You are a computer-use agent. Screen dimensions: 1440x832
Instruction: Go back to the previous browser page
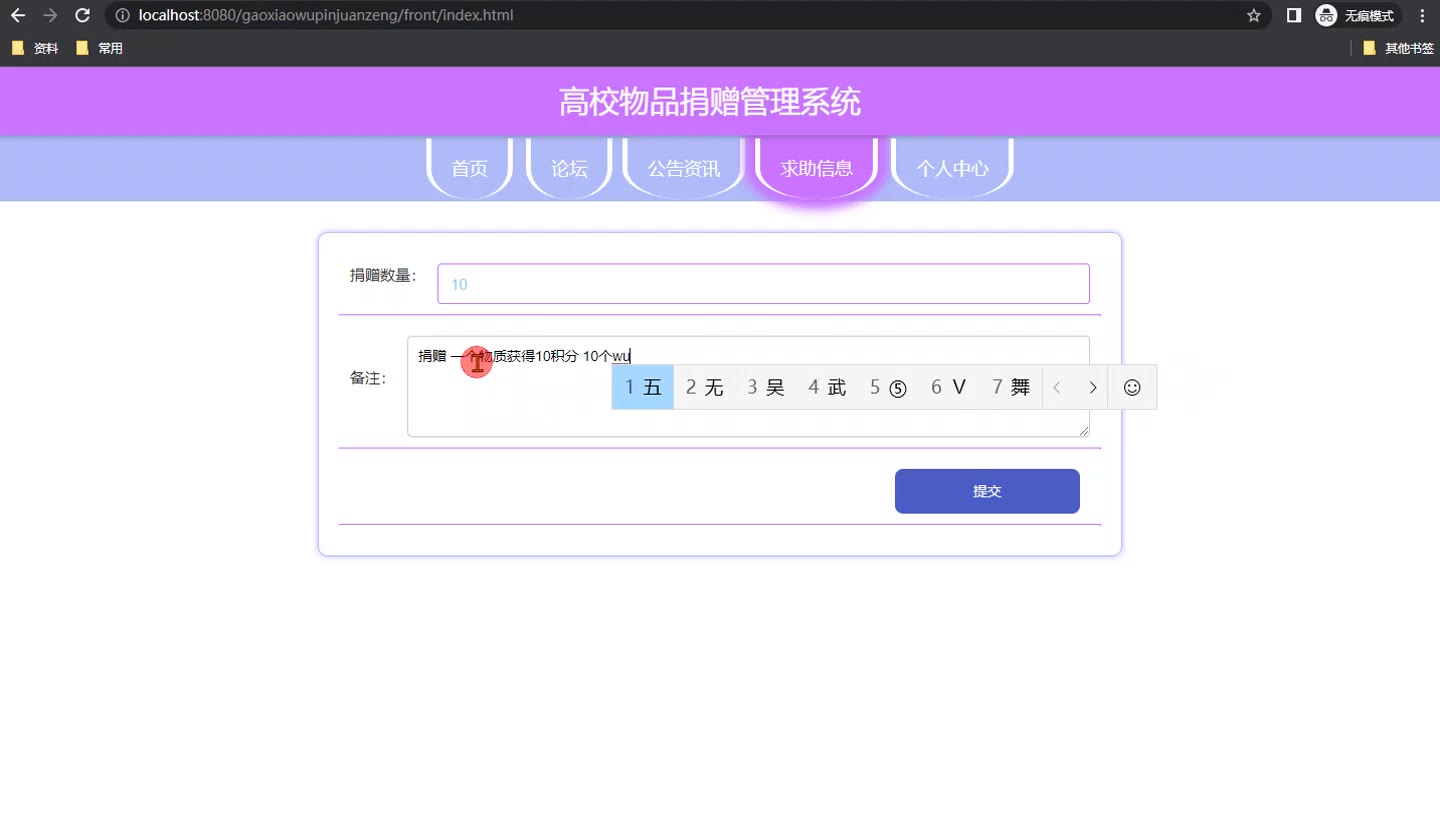click(x=18, y=15)
